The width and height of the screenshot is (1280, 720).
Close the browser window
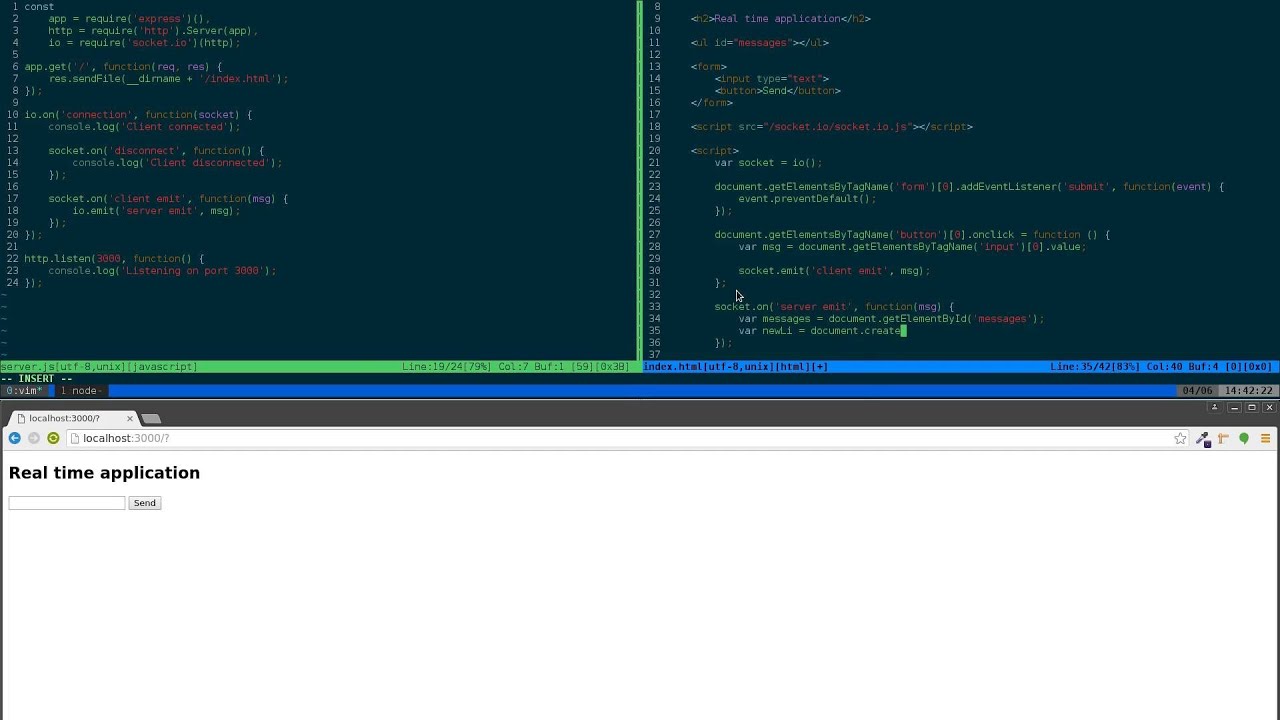click(x=1269, y=407)
